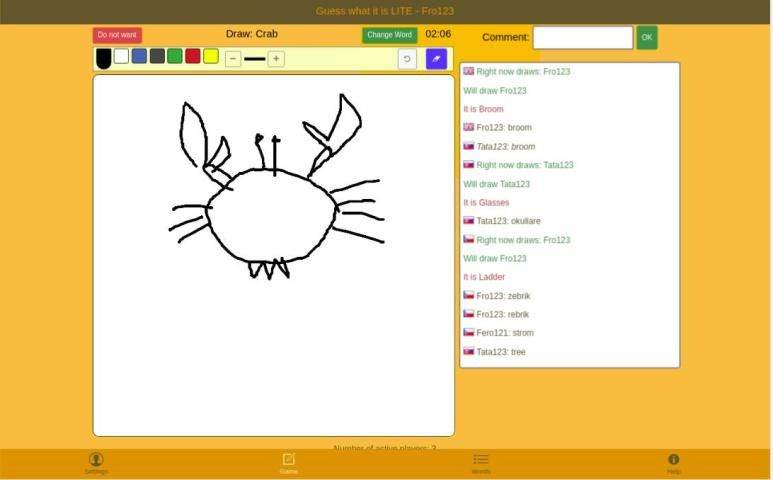
Task: Decrease brush thickness with minus button
Action: coord(233,59)
